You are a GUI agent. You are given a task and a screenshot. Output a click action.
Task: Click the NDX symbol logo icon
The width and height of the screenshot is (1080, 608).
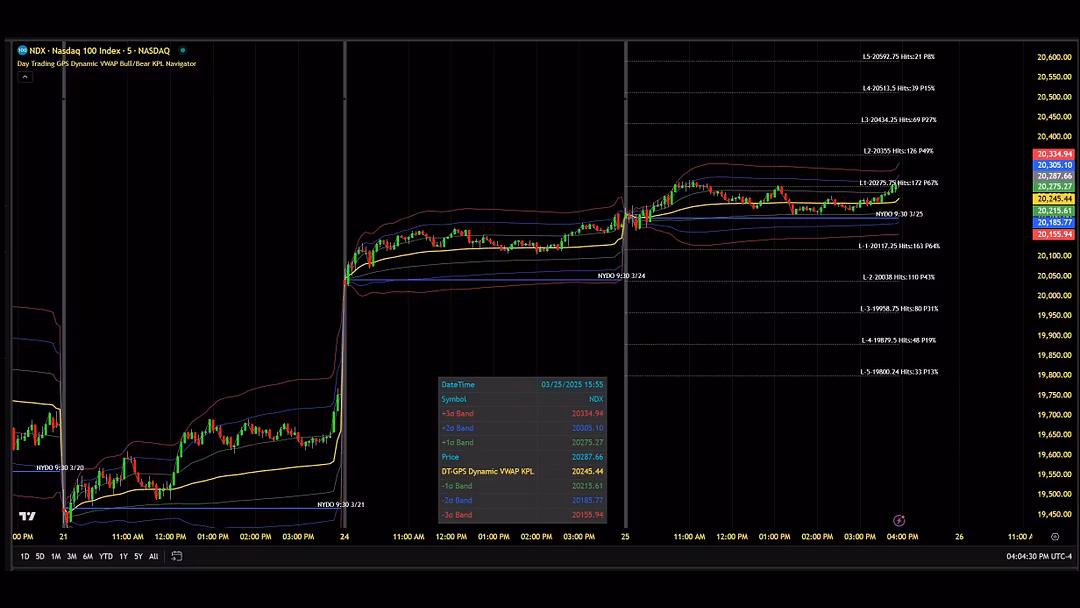[22, 50]
